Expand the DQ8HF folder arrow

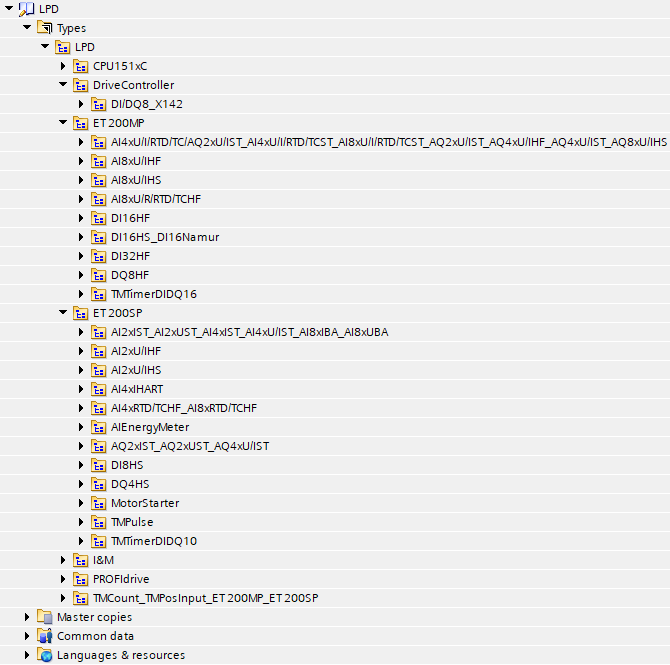point(81,275)
